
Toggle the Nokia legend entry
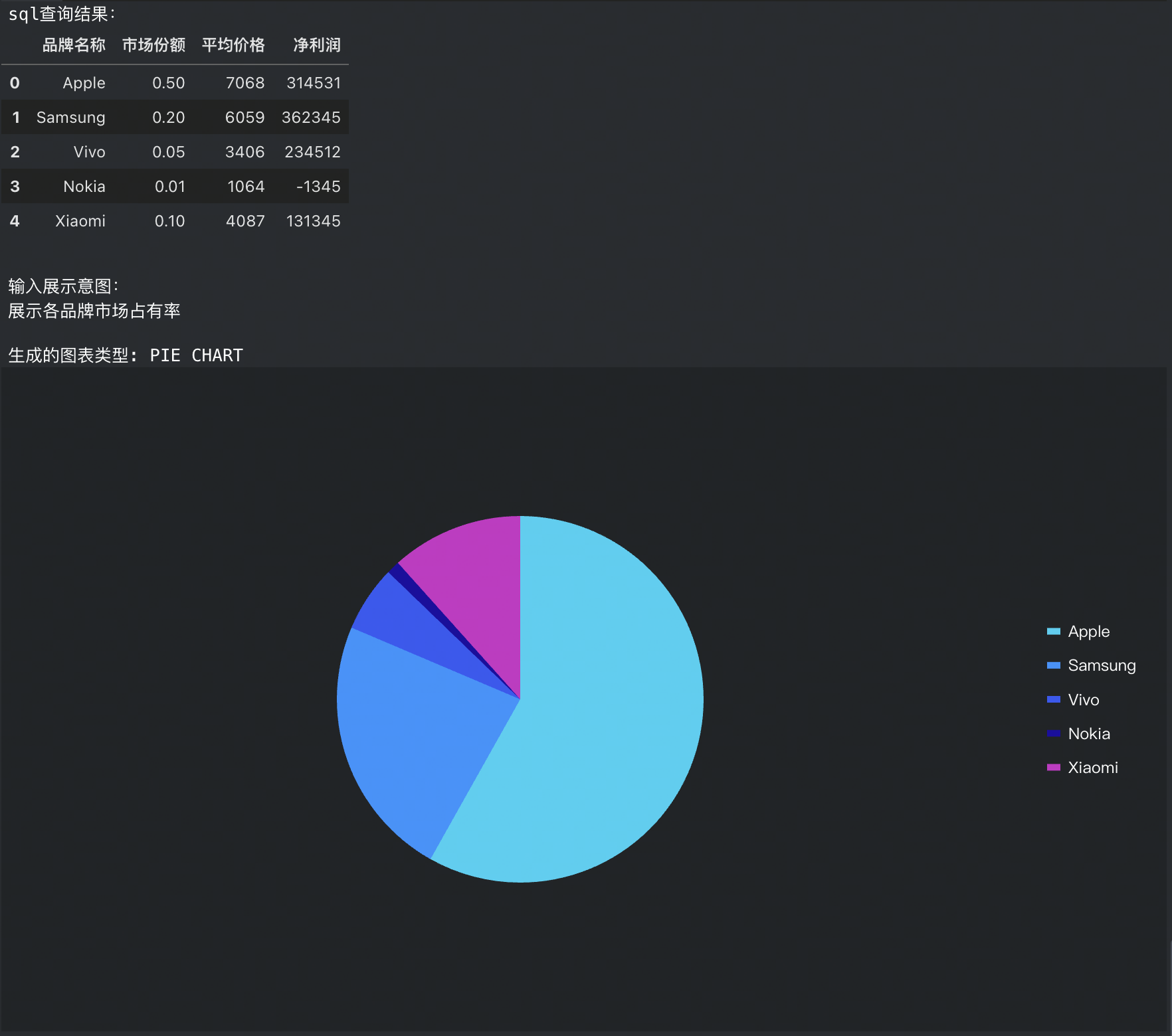pyautogui.click(x=1078, y=734)
